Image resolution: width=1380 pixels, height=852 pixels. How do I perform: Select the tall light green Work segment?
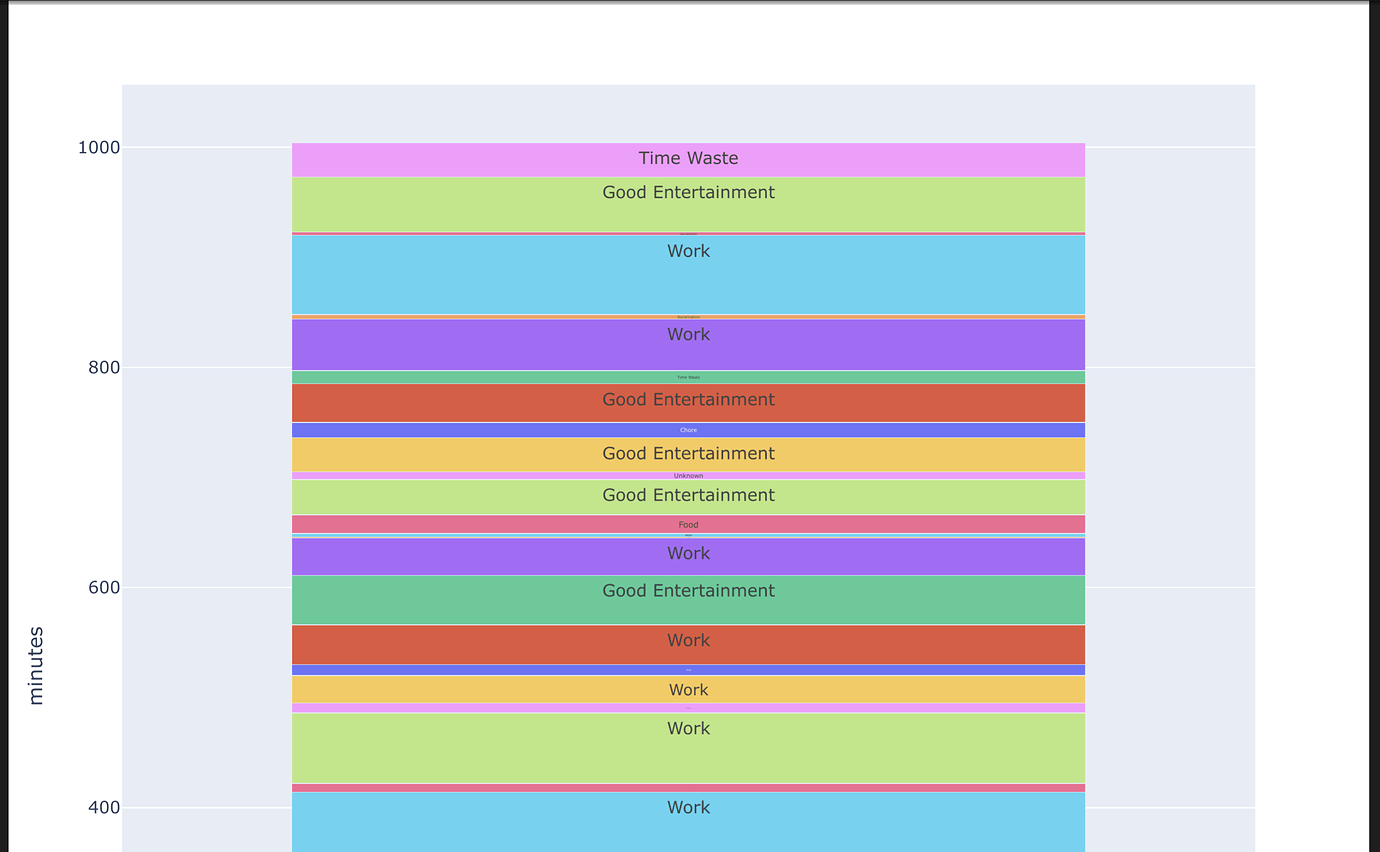point(688,745)
